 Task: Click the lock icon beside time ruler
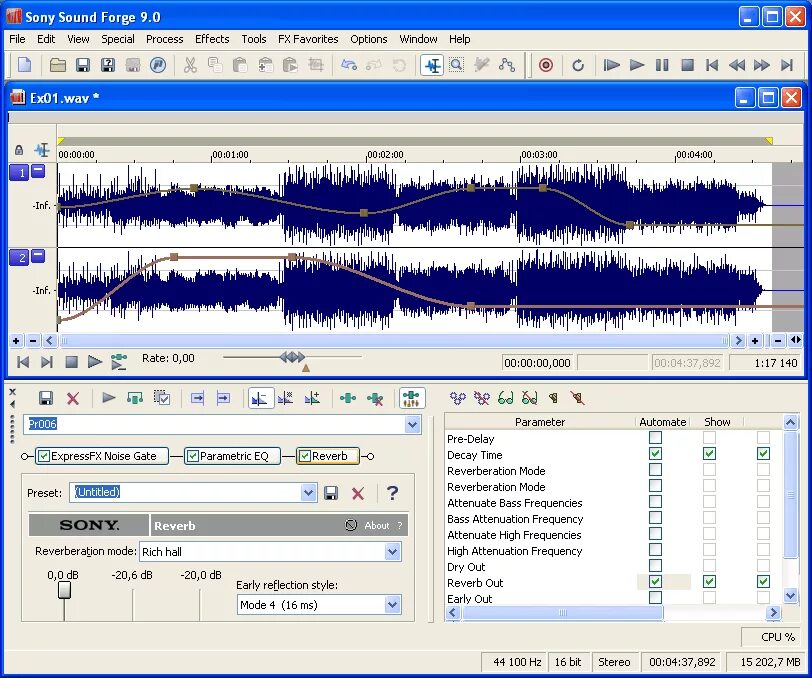[x=19, y=150]
